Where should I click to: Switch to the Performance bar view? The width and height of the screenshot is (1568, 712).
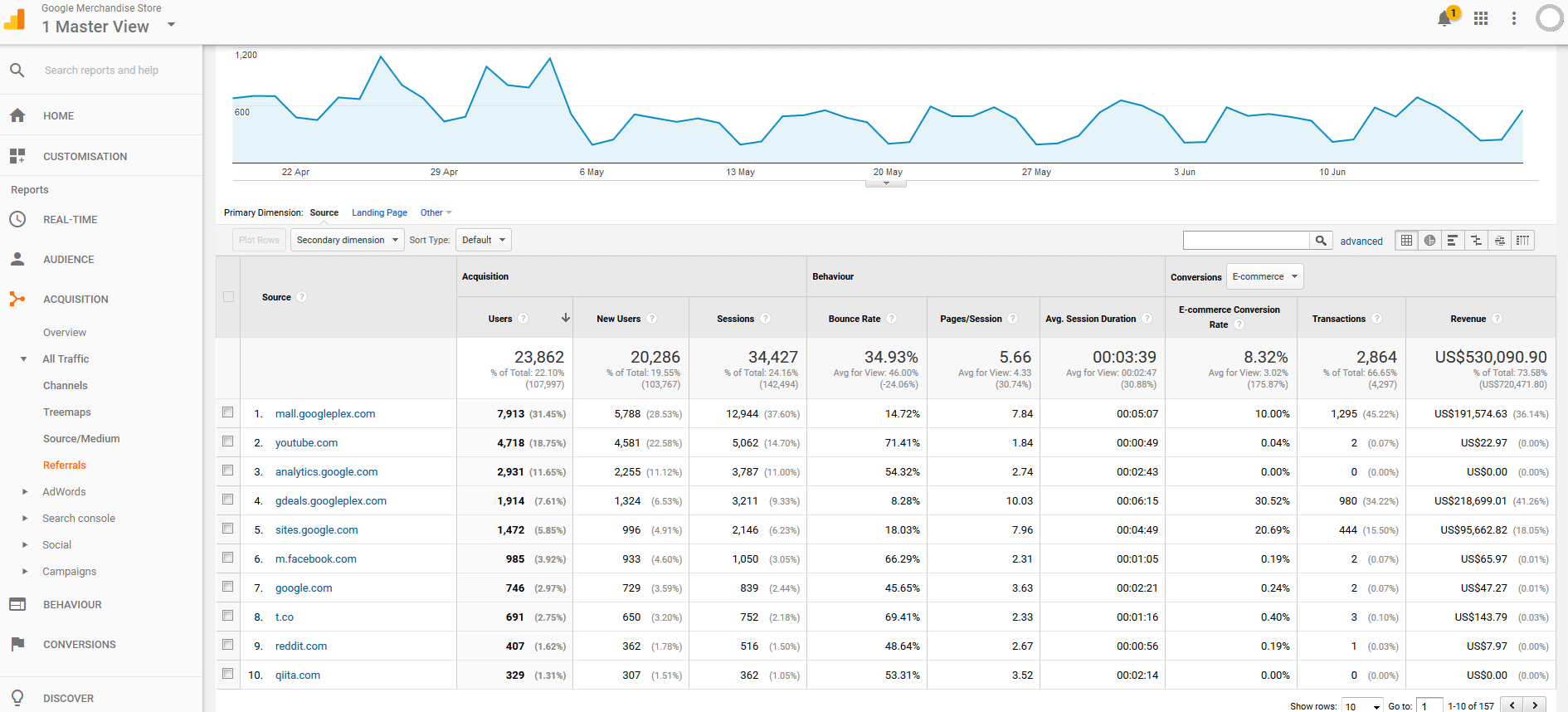tap(1453, 241)
